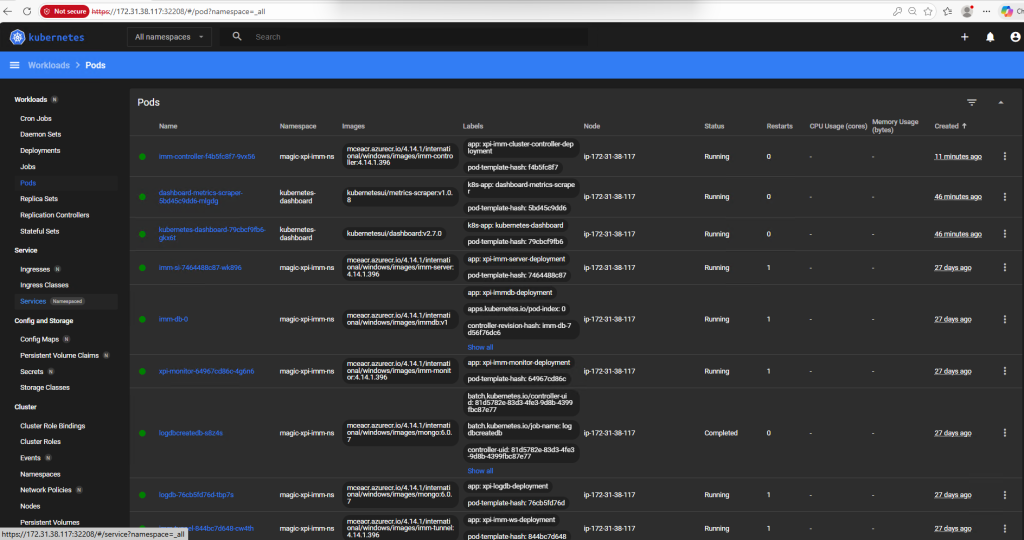Open the user account icon
Image resolution: width=1024 pixels, height=540 pixels.
click(x=1015, y=37)
